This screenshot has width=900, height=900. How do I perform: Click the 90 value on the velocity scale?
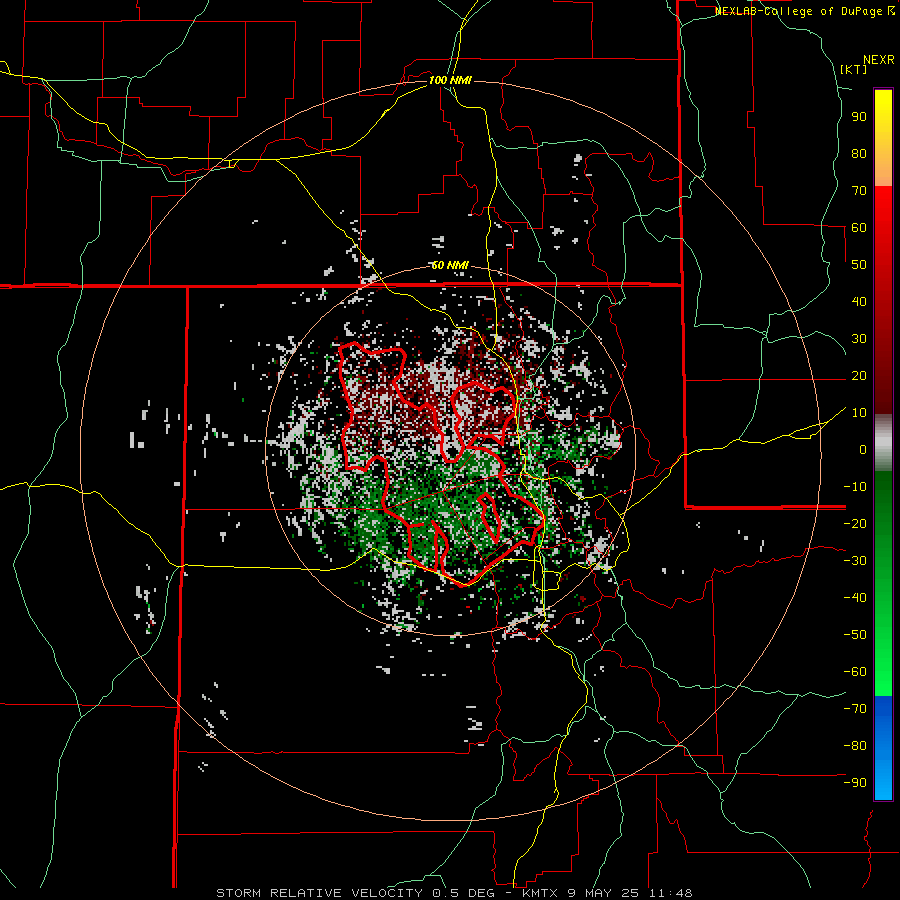click(x=859, y=117)
